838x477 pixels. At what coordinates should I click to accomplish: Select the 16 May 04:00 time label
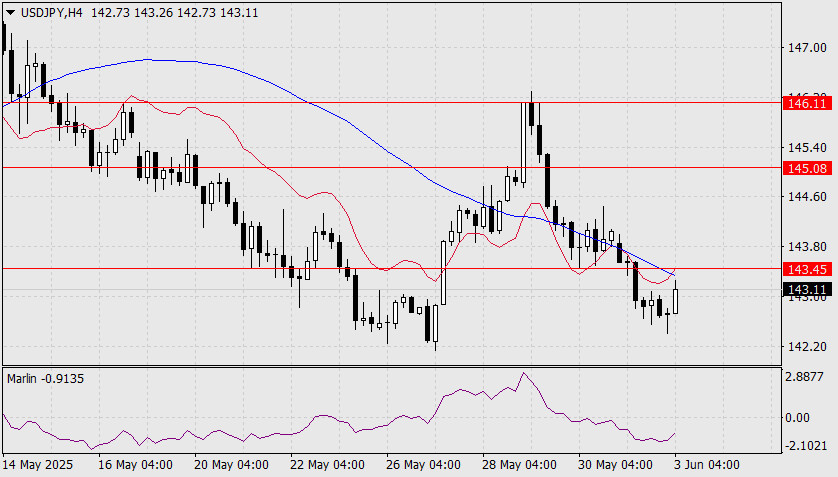pos(135,465)
